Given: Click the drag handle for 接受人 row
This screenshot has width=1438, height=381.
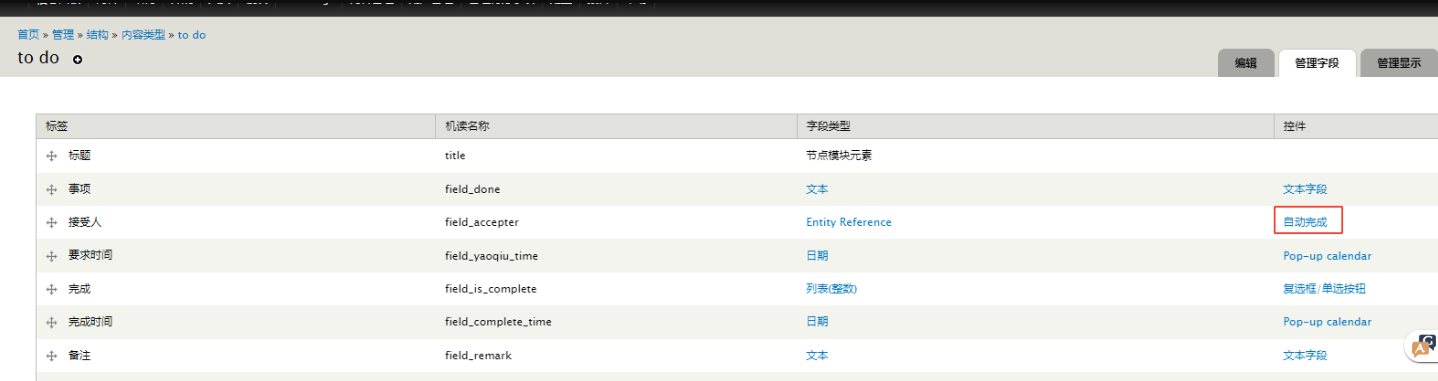Looking at the screenshot, I should coord(52,223).
